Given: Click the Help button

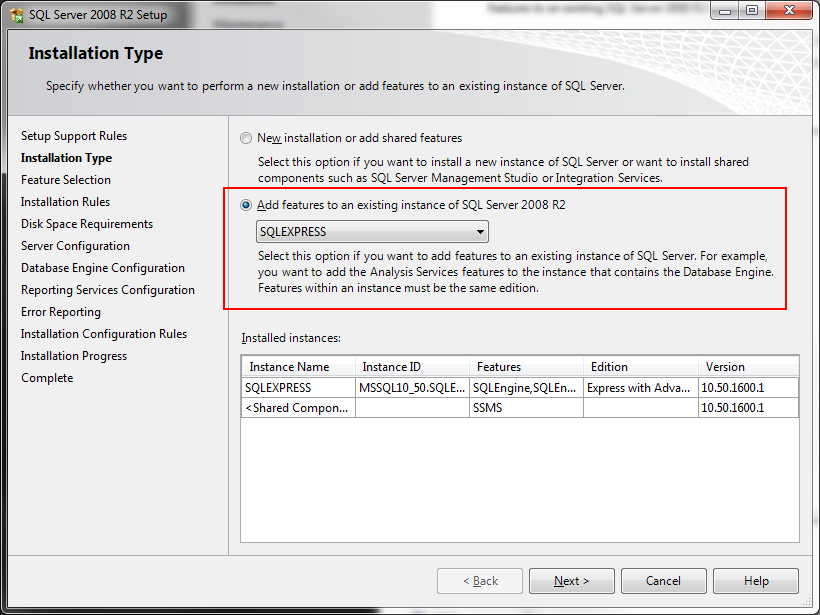Looking at the screenshot, I should (x=756, y=581).
